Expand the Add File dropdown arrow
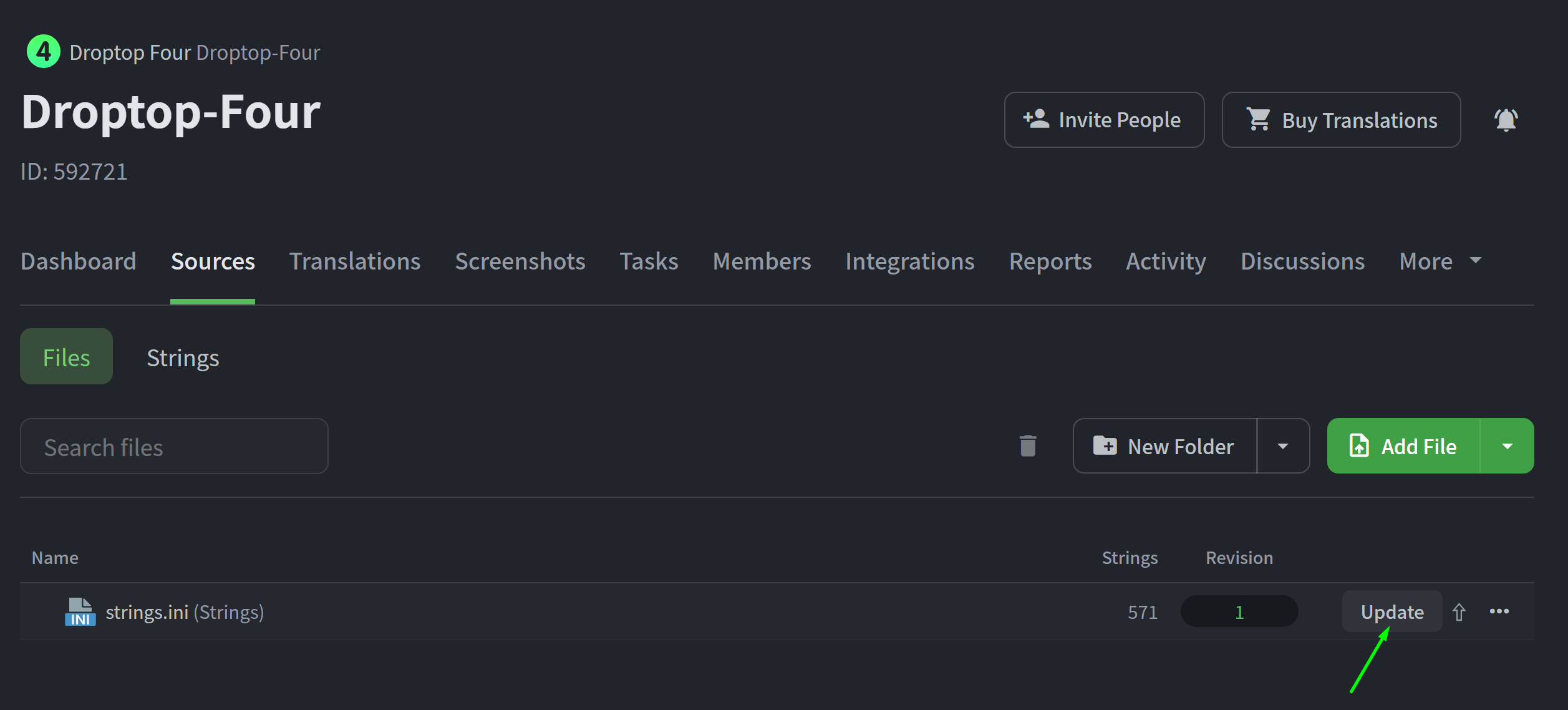Image resolution: width=1568 pixels, height=710 pixels. pos(1508,446)
